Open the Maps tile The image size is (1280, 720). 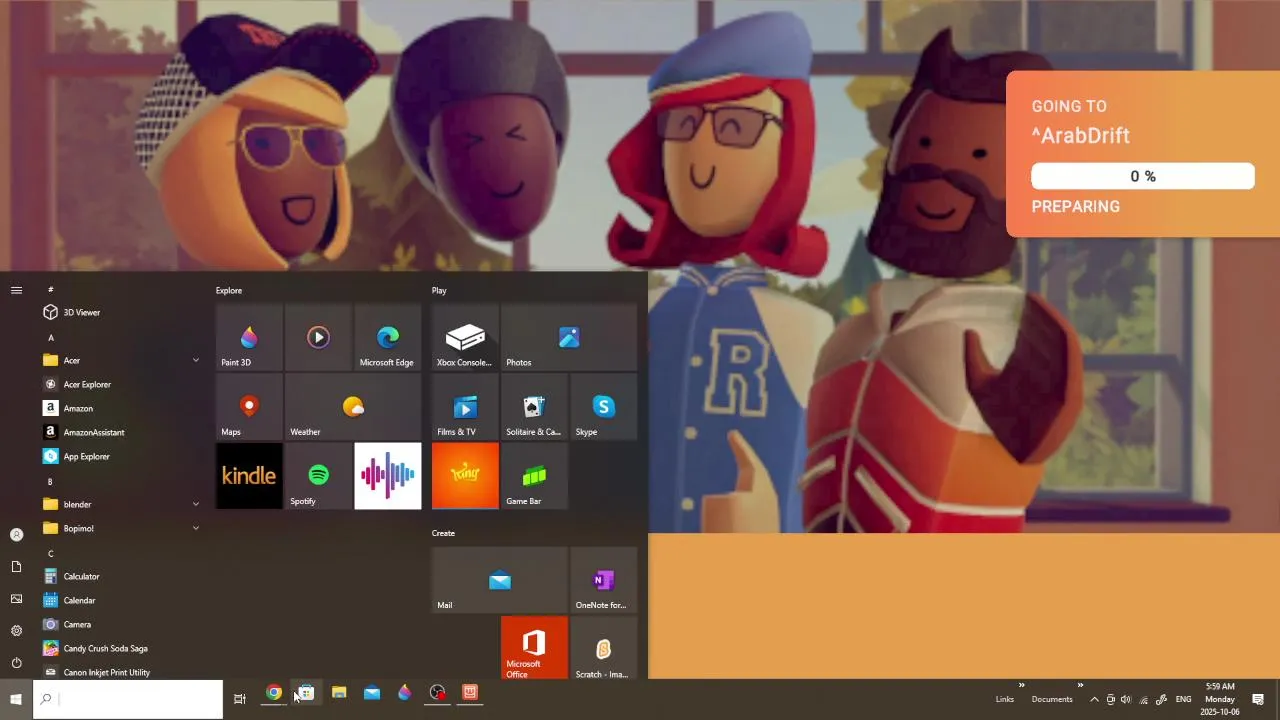(x=249, y=407)
